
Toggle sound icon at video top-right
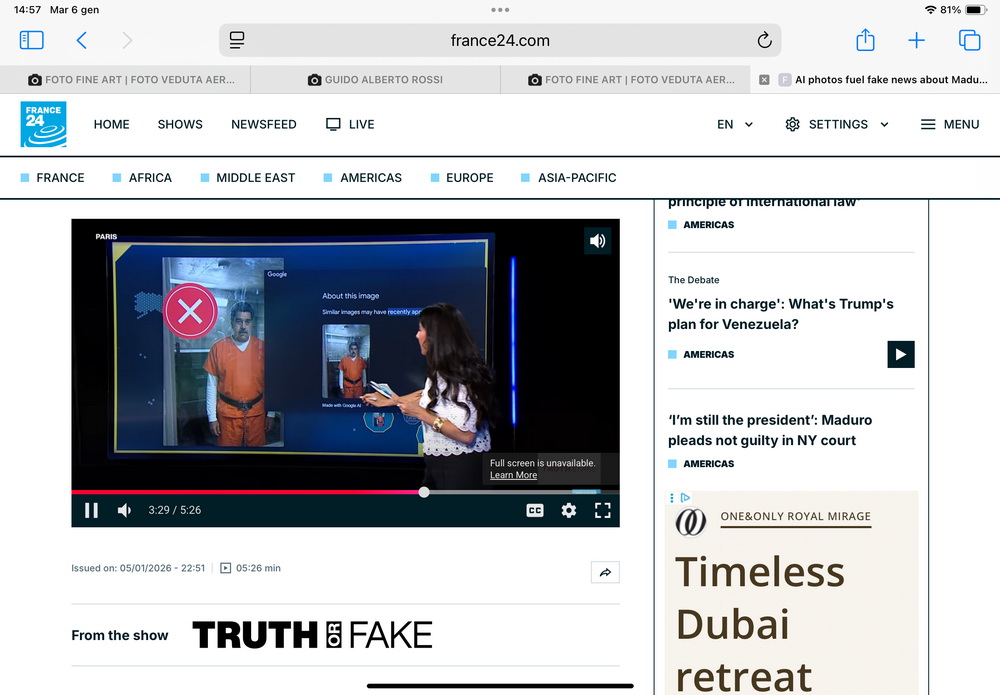[x=597, y=241]
